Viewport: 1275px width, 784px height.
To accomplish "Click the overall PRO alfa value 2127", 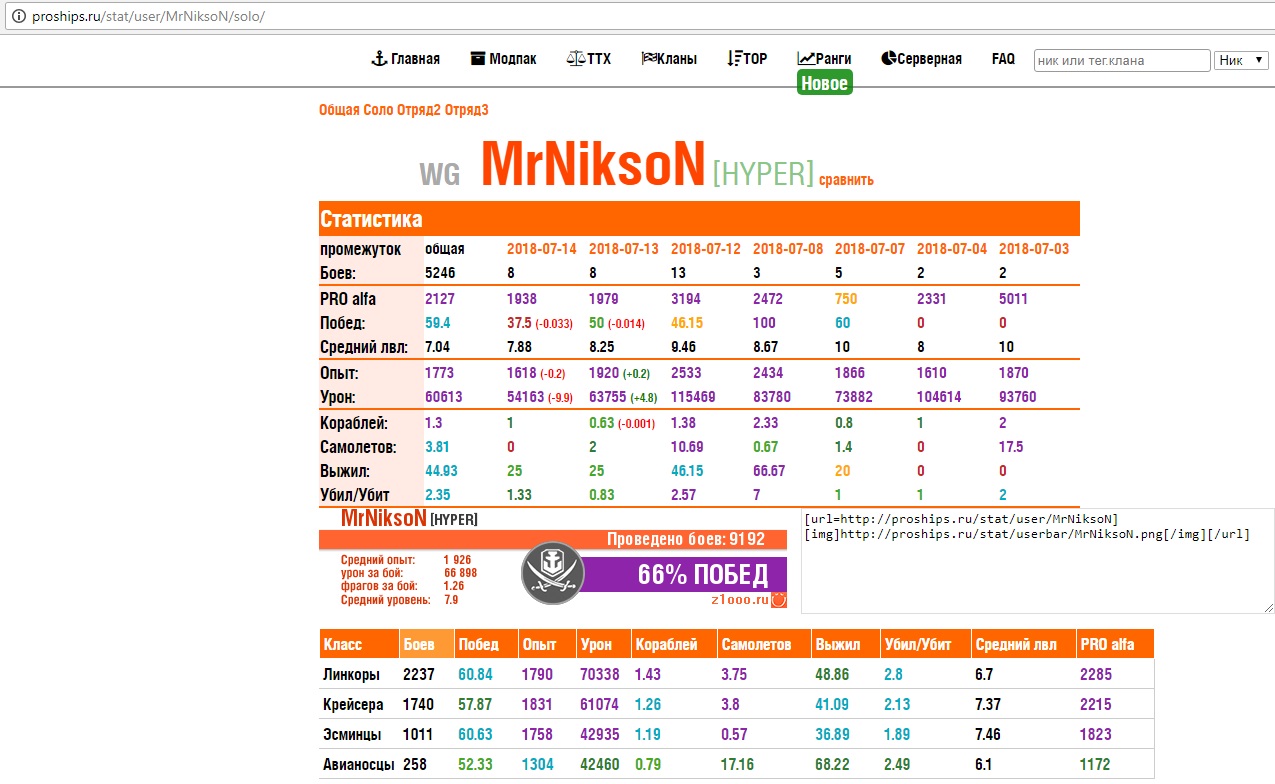I will (439, 299).
